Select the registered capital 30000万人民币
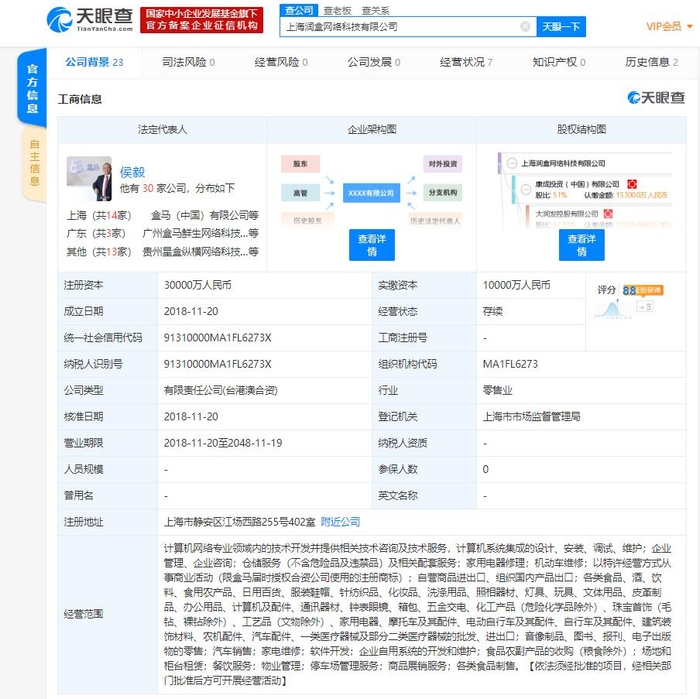 (197, 285)
